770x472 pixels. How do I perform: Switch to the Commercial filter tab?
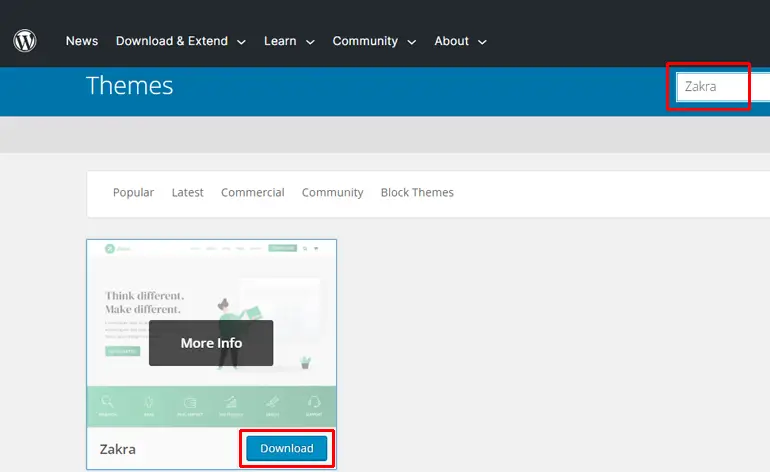tap(252, 193)
